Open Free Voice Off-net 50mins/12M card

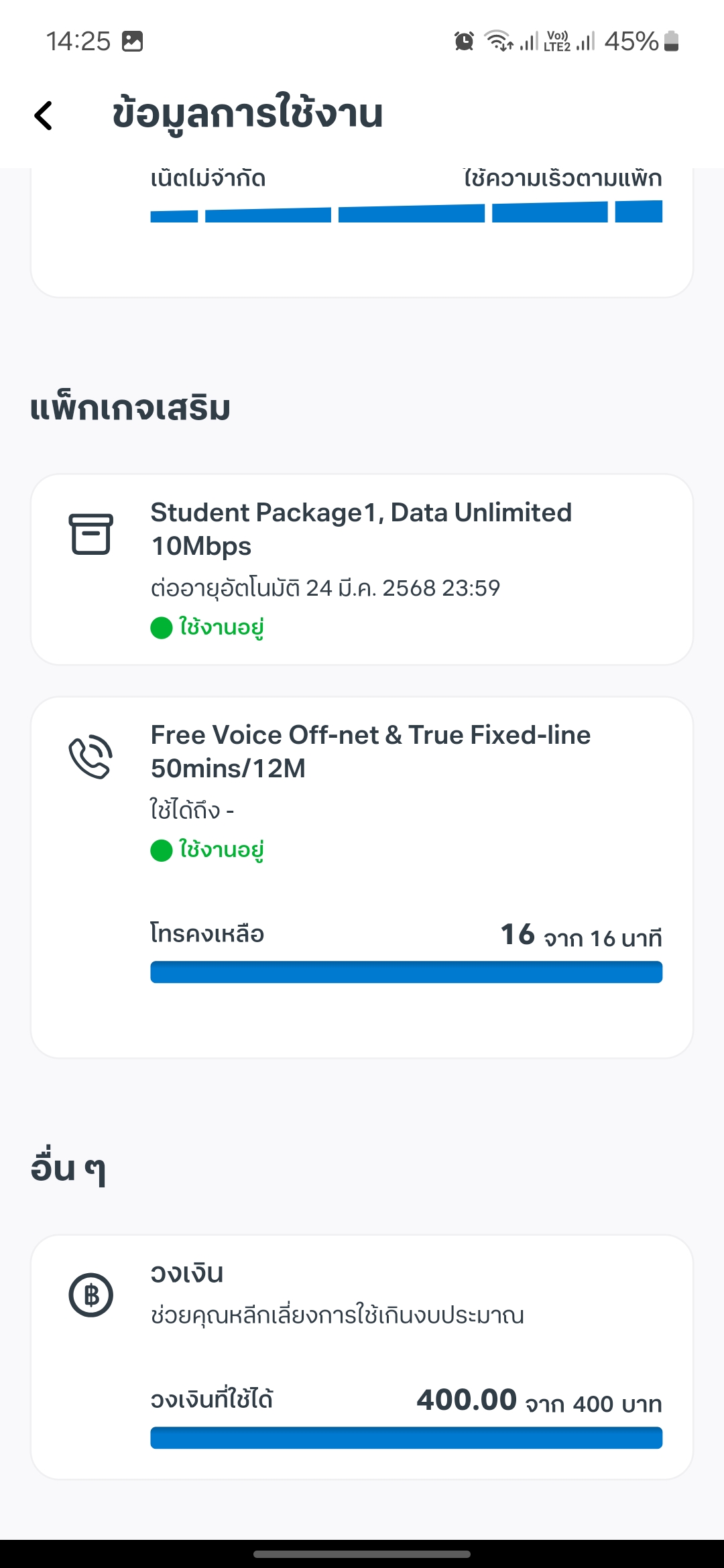(x=362, y=878)
